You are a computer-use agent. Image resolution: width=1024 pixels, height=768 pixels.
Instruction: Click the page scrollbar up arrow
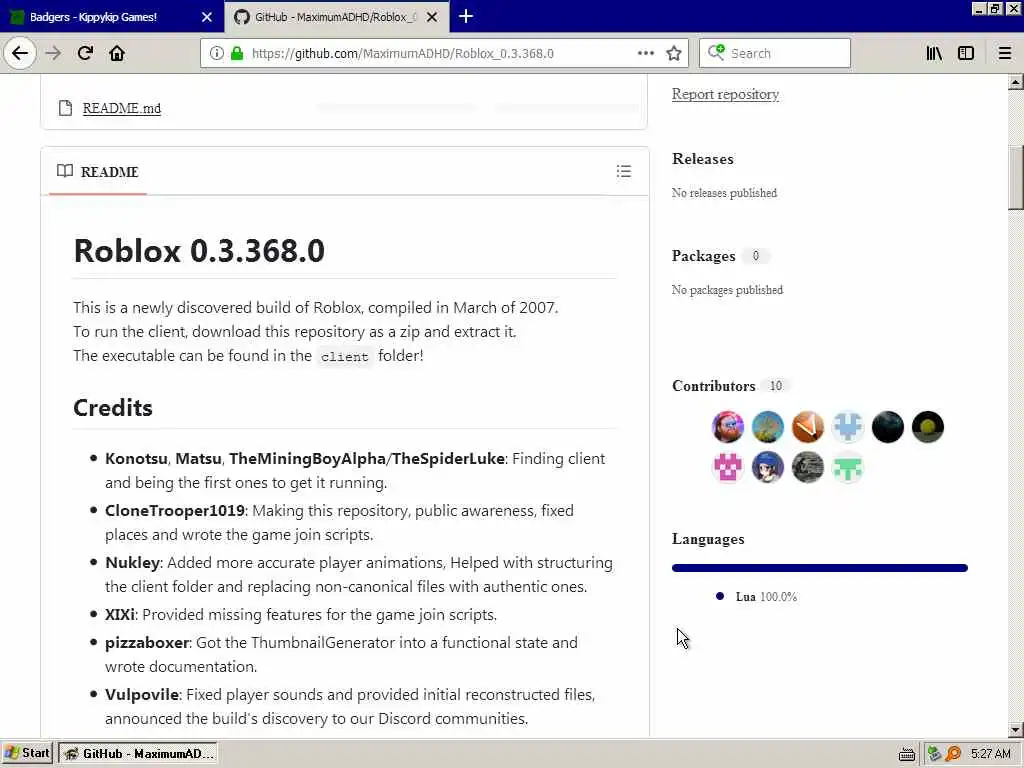(x=1016, y=82)
